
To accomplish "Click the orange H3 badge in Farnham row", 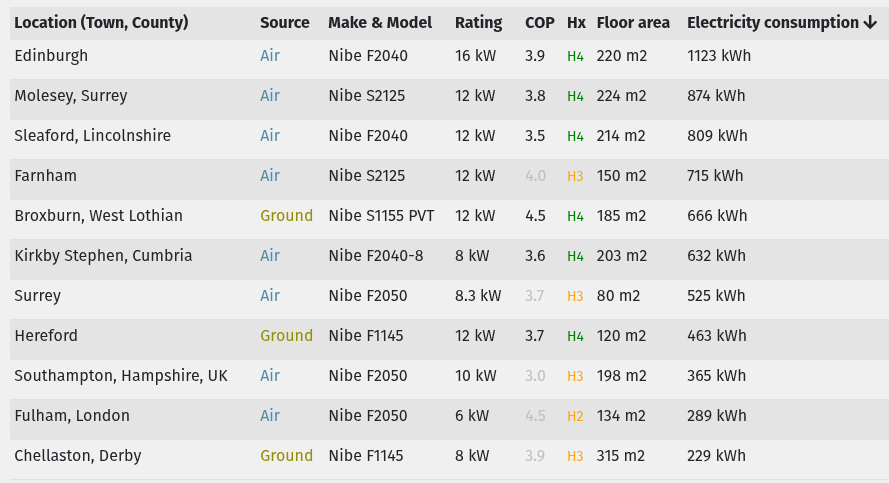I will [575, 176].
